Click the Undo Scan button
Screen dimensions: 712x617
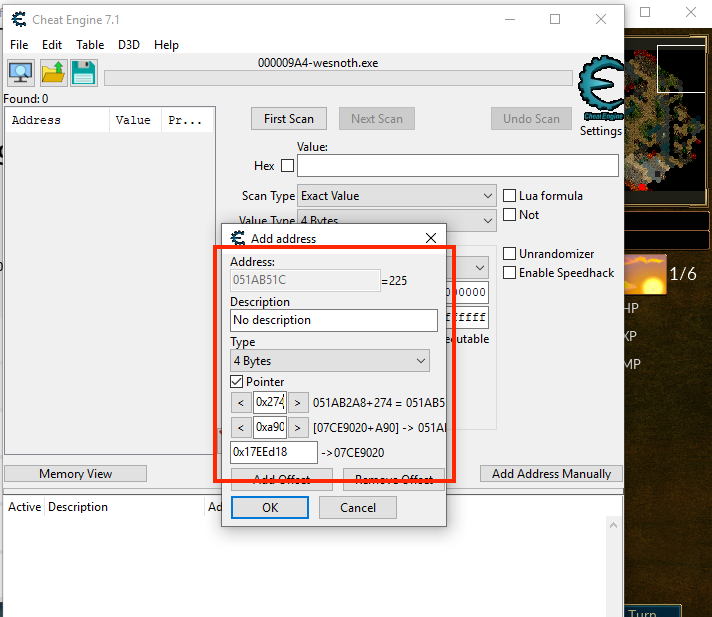(x=531, y=118)
